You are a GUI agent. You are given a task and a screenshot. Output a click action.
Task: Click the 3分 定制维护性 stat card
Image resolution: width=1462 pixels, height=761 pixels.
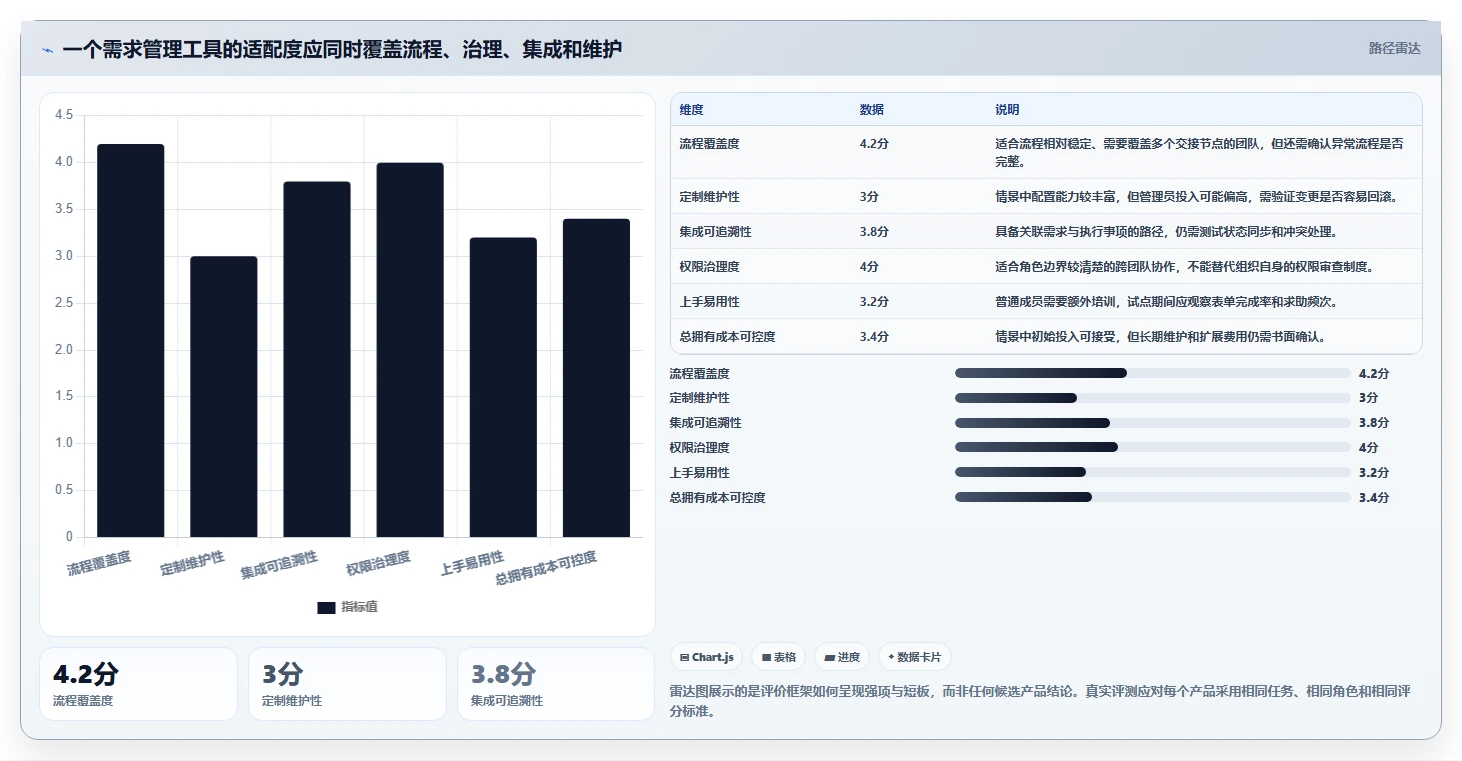pos(347,684)
